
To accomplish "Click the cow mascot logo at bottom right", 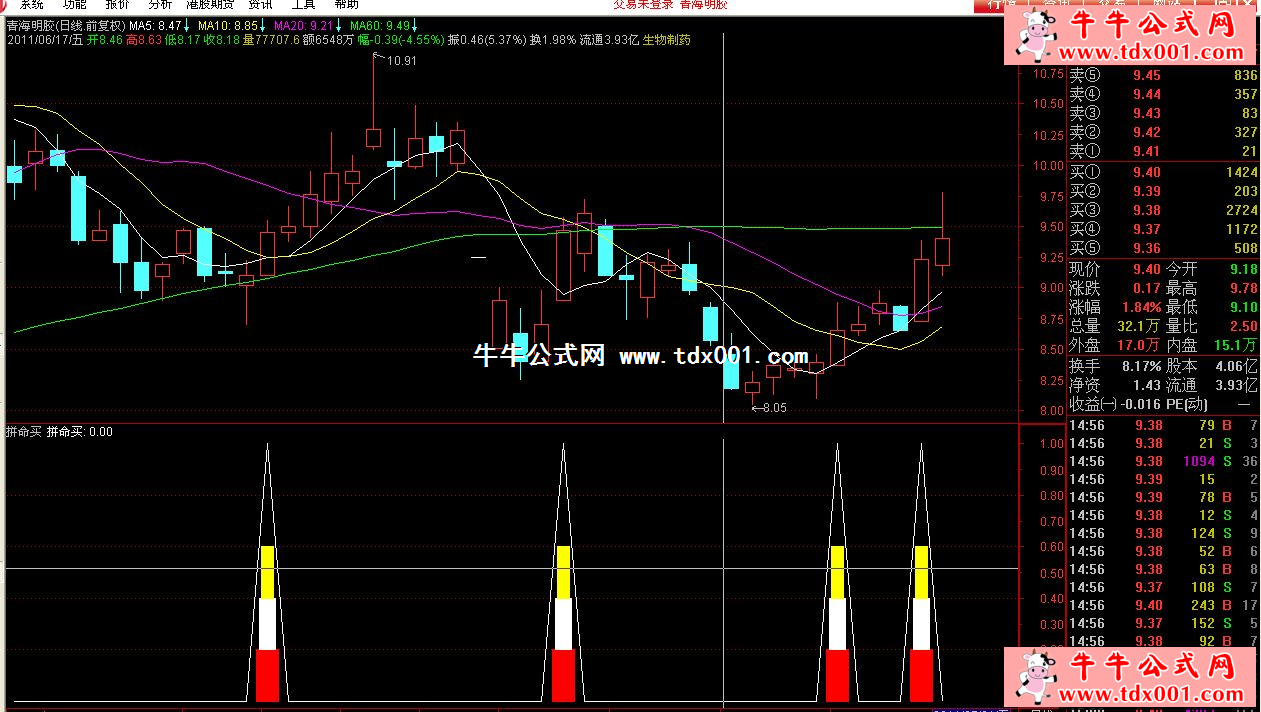I will [x=1039, y=676].
